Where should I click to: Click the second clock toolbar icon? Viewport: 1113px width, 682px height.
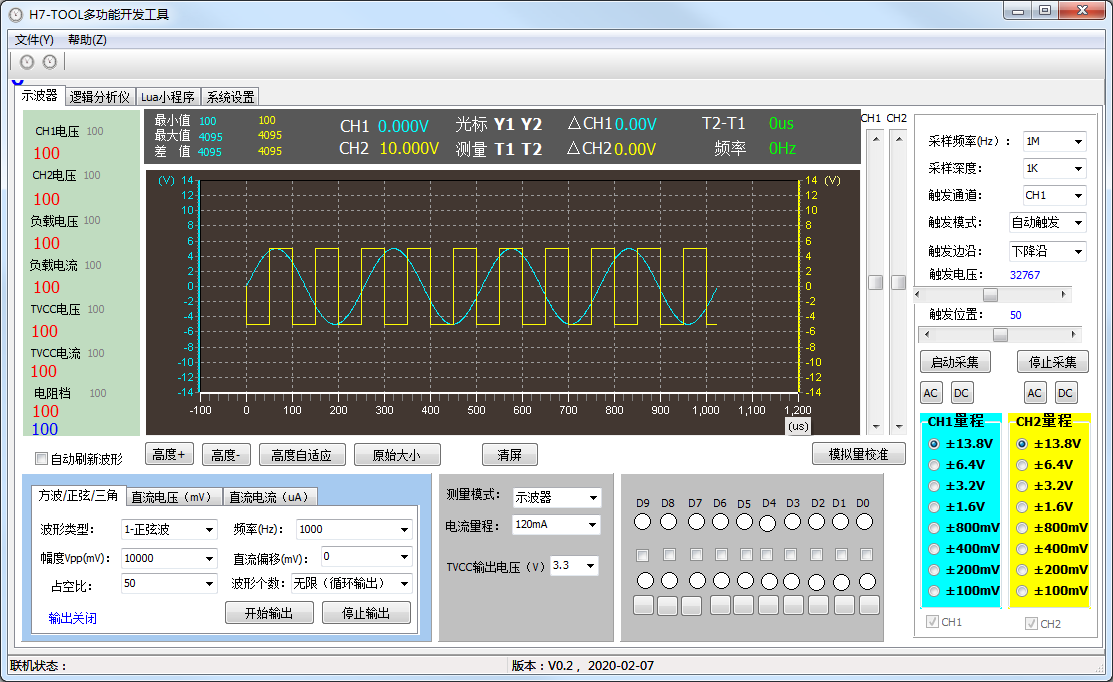point(50,62)
